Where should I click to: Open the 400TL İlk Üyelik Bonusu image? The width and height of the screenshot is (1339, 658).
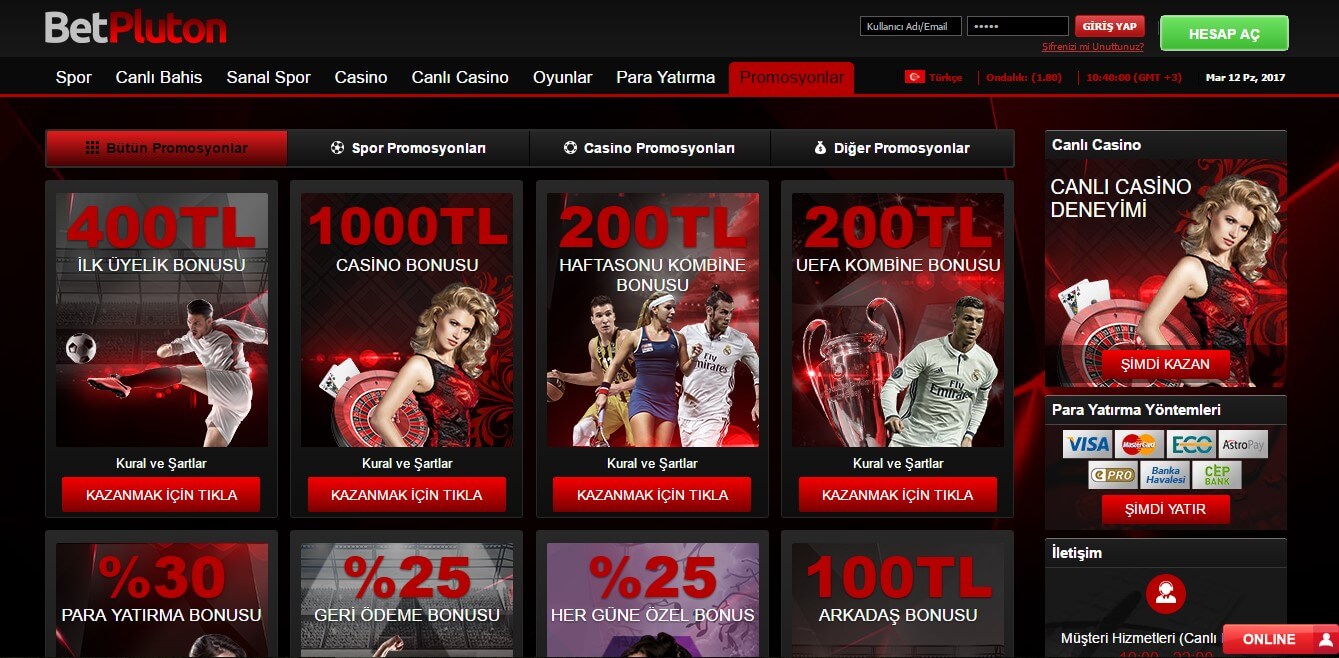pyautogui.click(x=162, y=320)
